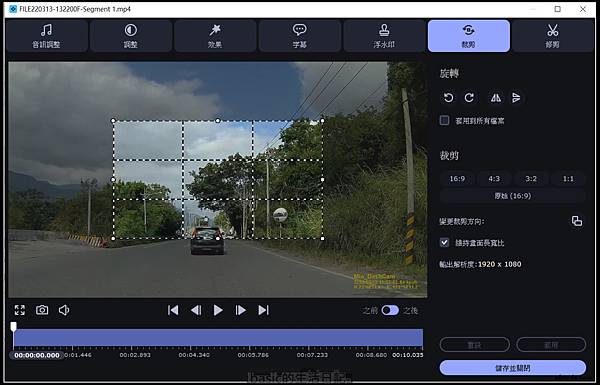Open the 效果 effects tab
Viewport: 600px width, 385px height.
point(215,36)
